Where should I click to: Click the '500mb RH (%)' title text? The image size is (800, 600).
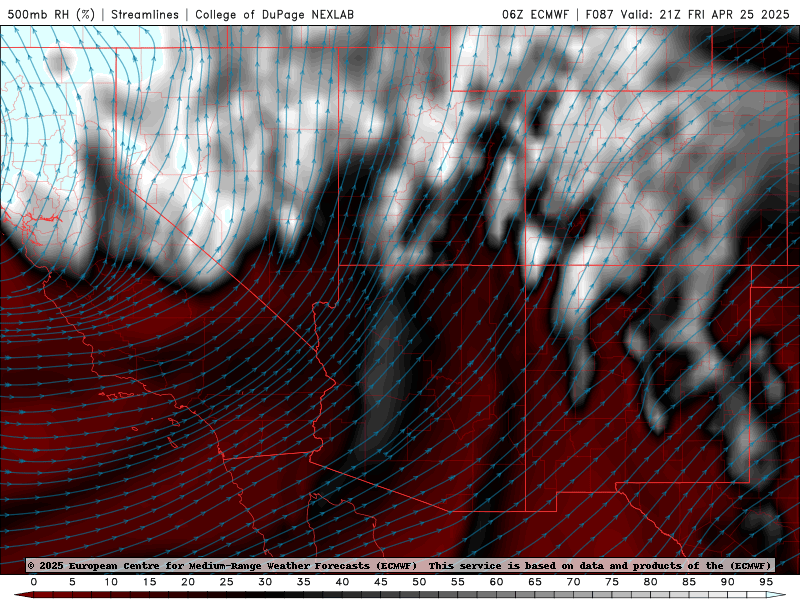pyautogui.click(x=51, y=14)
